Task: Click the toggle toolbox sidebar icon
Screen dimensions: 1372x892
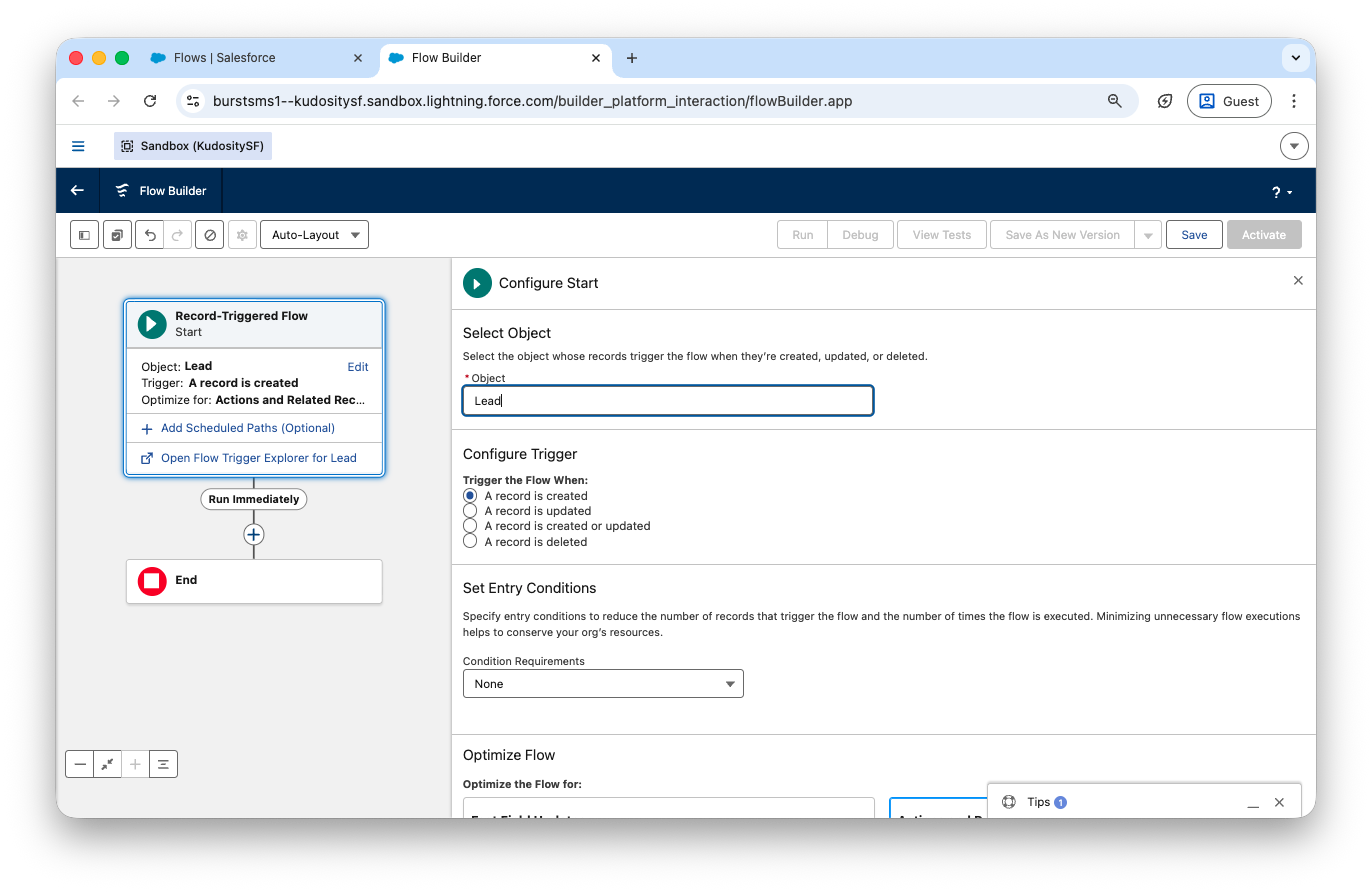Action: pos(84,235)
